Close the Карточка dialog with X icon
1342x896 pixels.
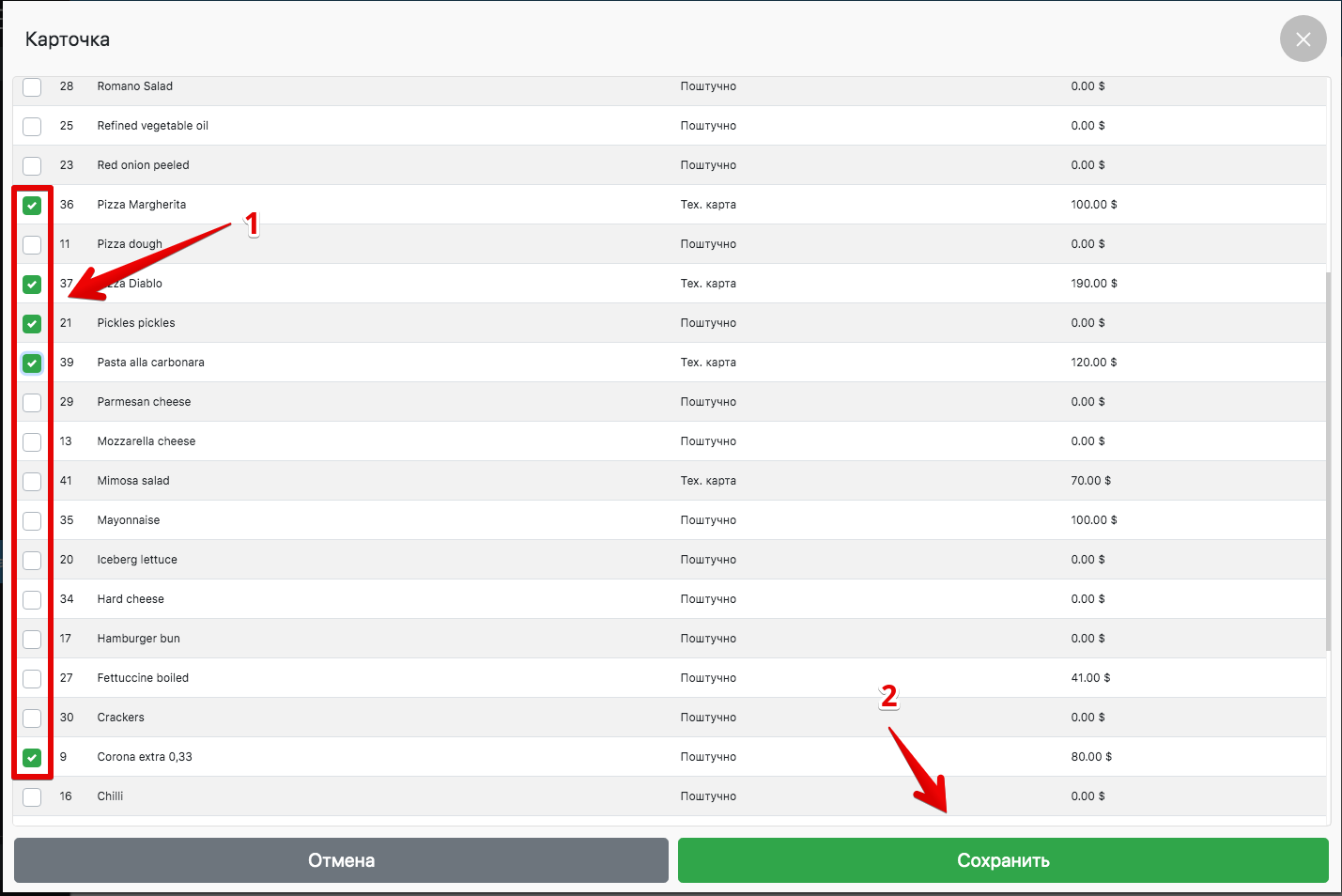pos(1303,39)
